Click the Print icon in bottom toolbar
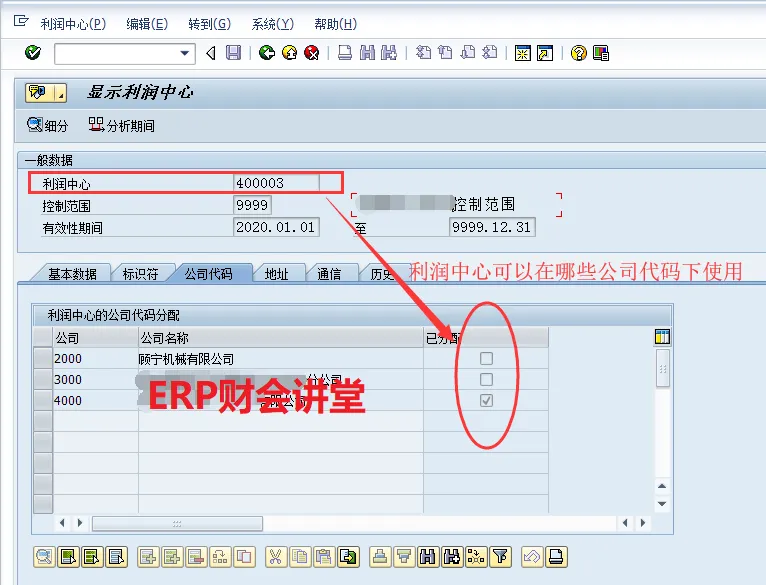The image size is (766, 585). click(556, 557)
